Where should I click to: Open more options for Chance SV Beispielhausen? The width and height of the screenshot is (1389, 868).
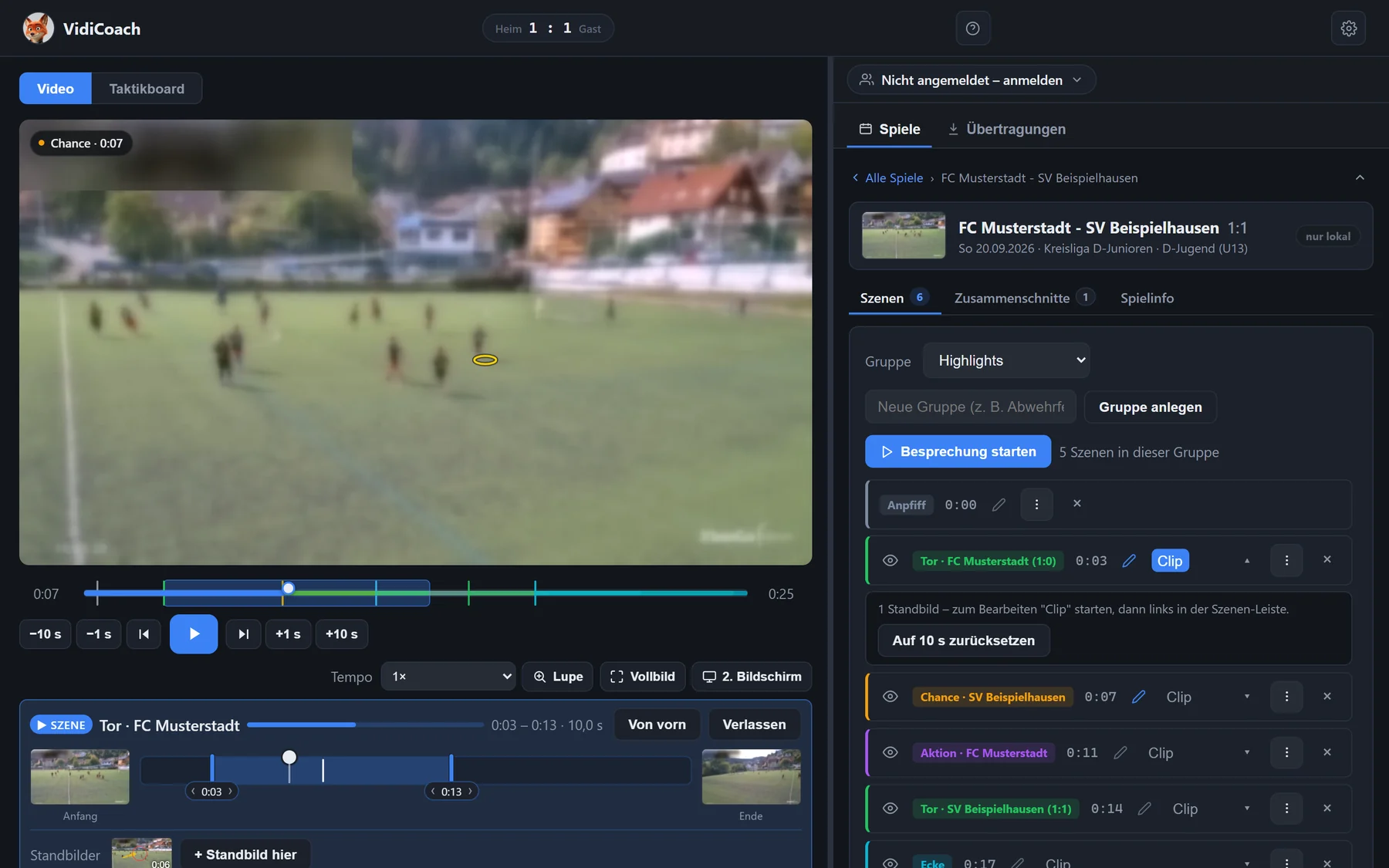(1286, 697)
